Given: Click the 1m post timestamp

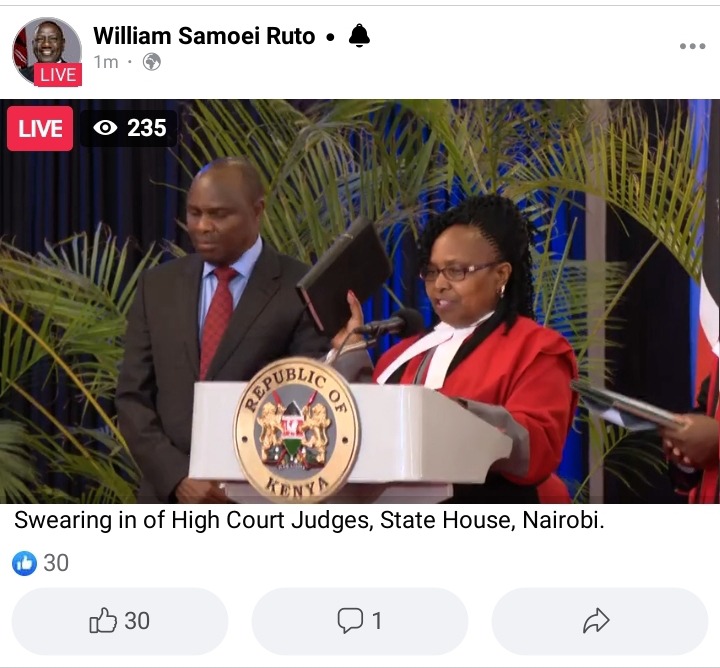Looking at the screenshot, I should click(x=106, y=62).
